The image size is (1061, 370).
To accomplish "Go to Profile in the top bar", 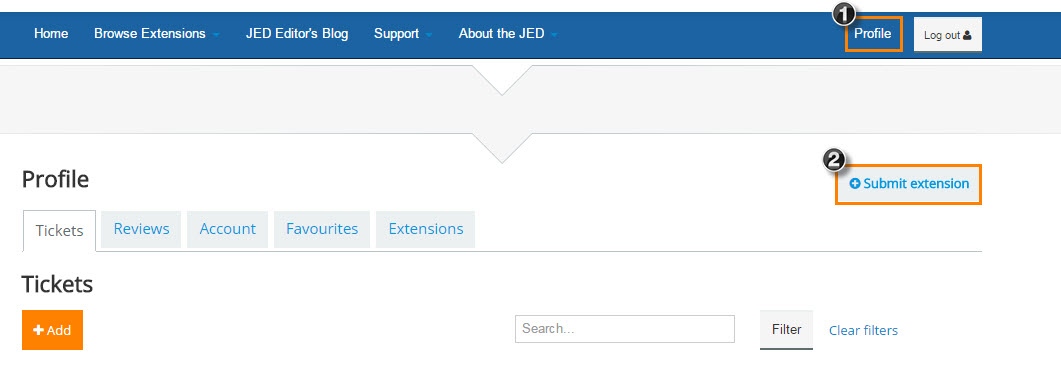I will [x=872, y=33].
